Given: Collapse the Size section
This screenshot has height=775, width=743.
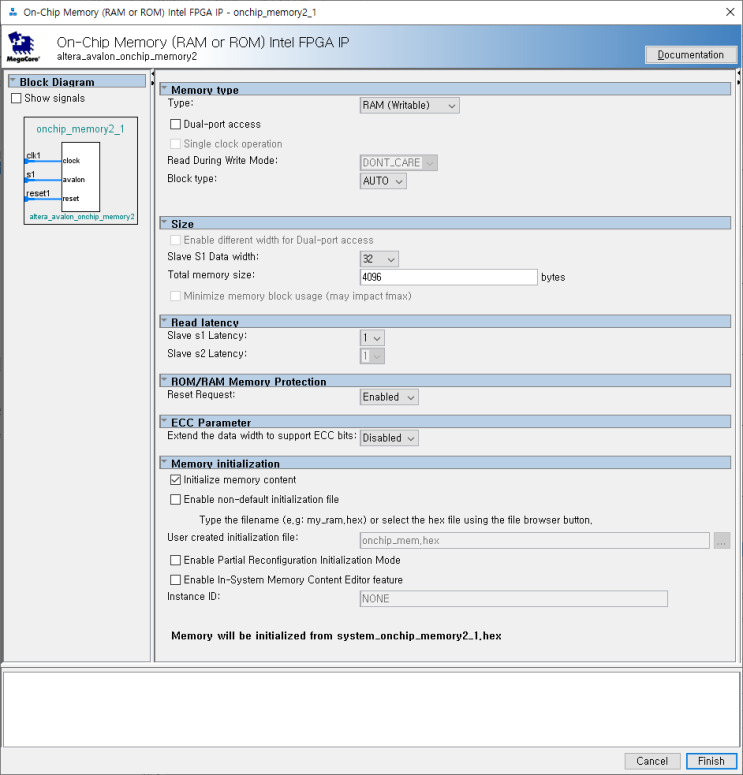Looking at the screenshot, I should tap(164, 223).
